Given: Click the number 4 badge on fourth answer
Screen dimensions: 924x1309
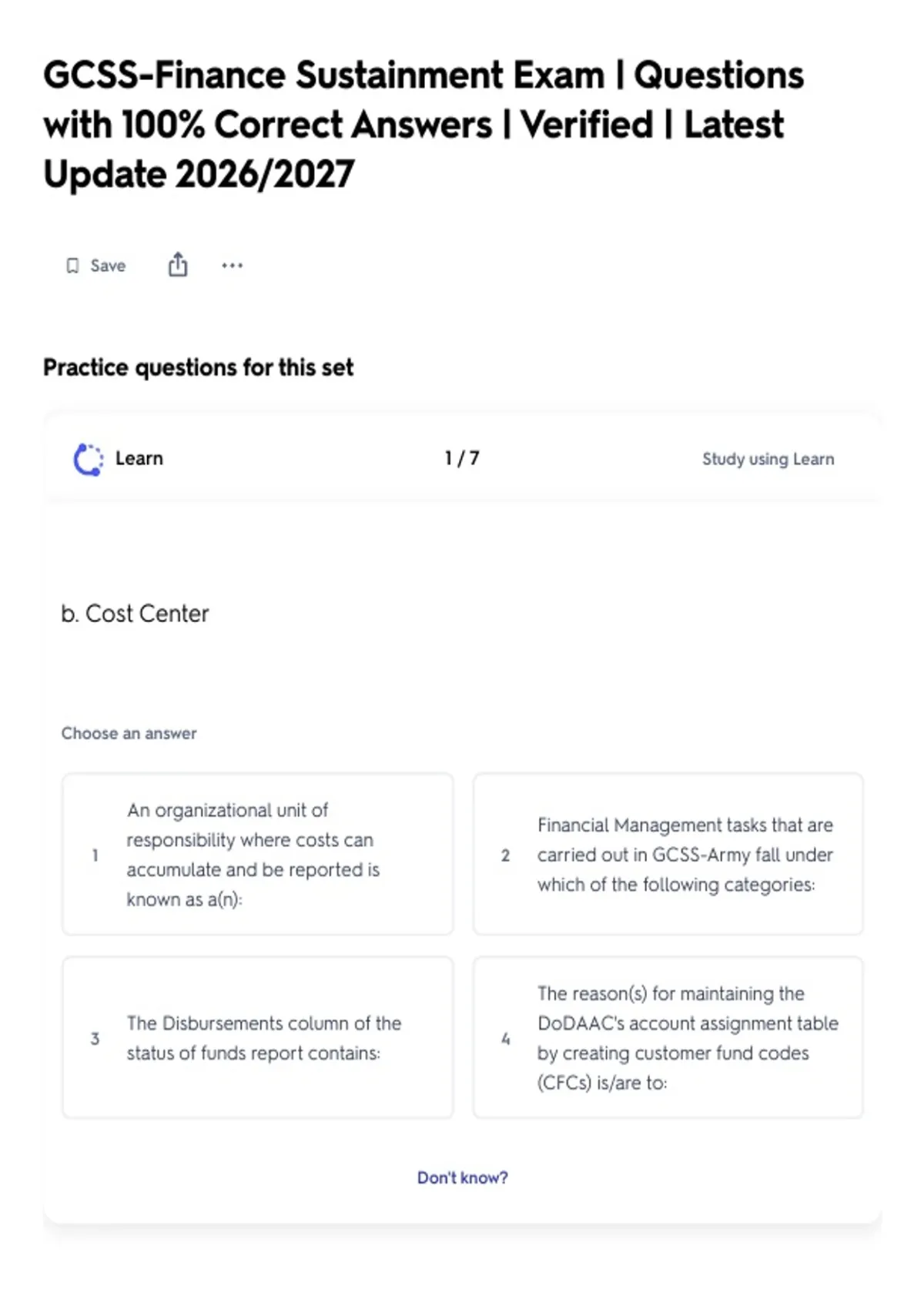Looking at the screenshot, I should click(x=505, y=1038).
